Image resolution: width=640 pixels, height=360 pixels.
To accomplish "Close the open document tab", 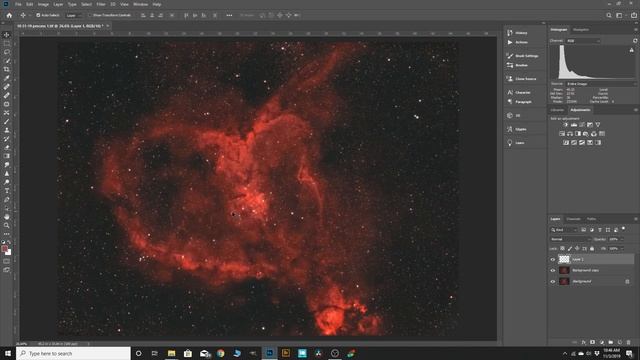I will [108, 26].
